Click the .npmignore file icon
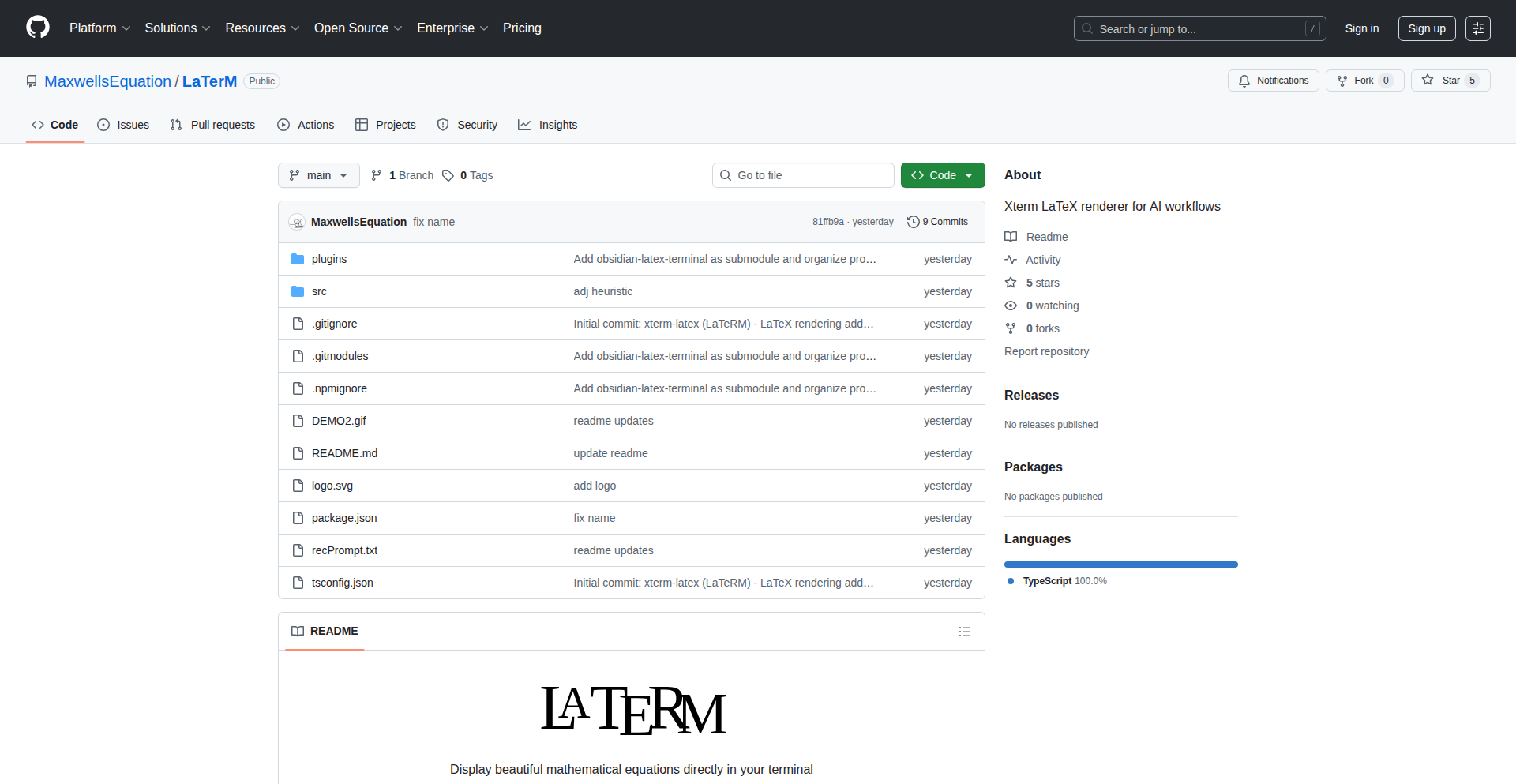The width and height of the screenshot is (1516, 784). coord(298,388)
